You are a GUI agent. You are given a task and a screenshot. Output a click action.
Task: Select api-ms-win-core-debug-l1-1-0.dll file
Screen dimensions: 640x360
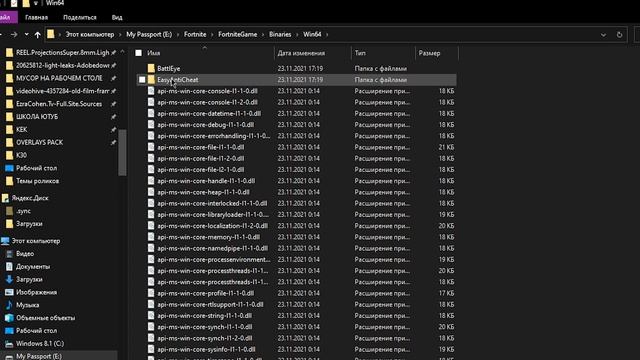tap(205, 125)
